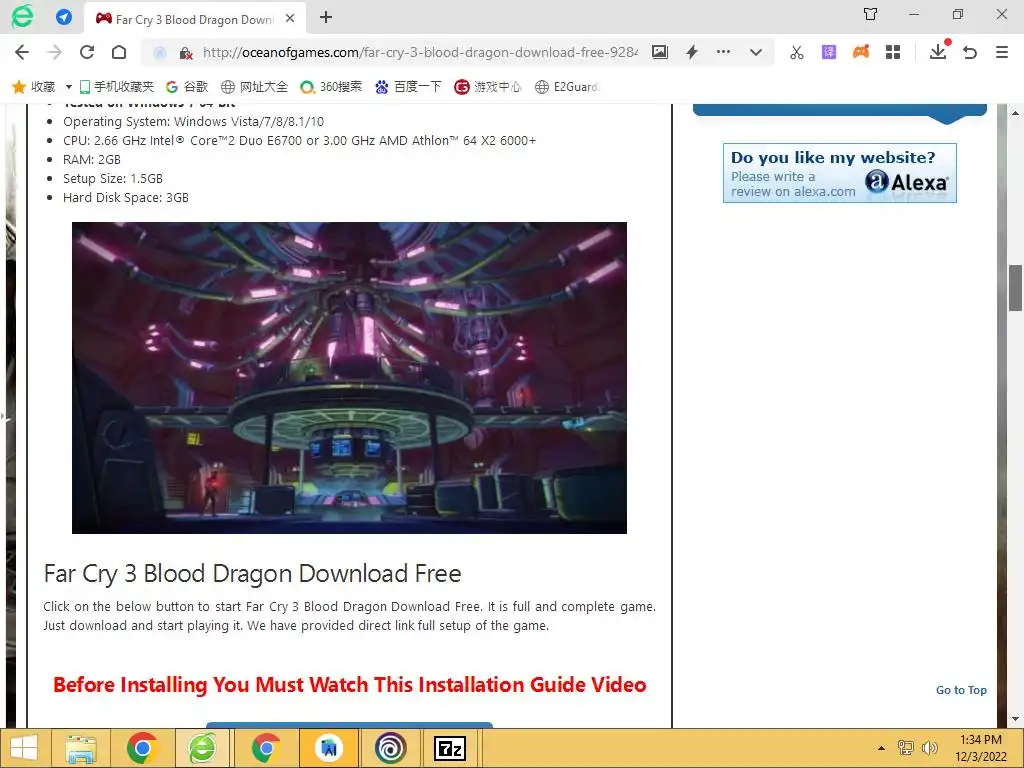1024x768 pixels.
Task: Click the 'Hard Disk Space: 3GB' text
Action: [x=125, y=197]
